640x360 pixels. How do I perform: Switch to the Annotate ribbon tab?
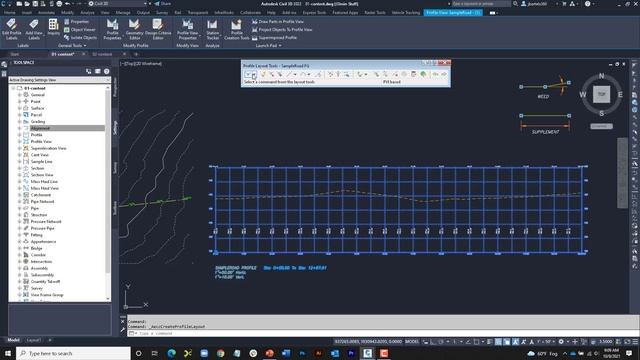click(46, 13)
